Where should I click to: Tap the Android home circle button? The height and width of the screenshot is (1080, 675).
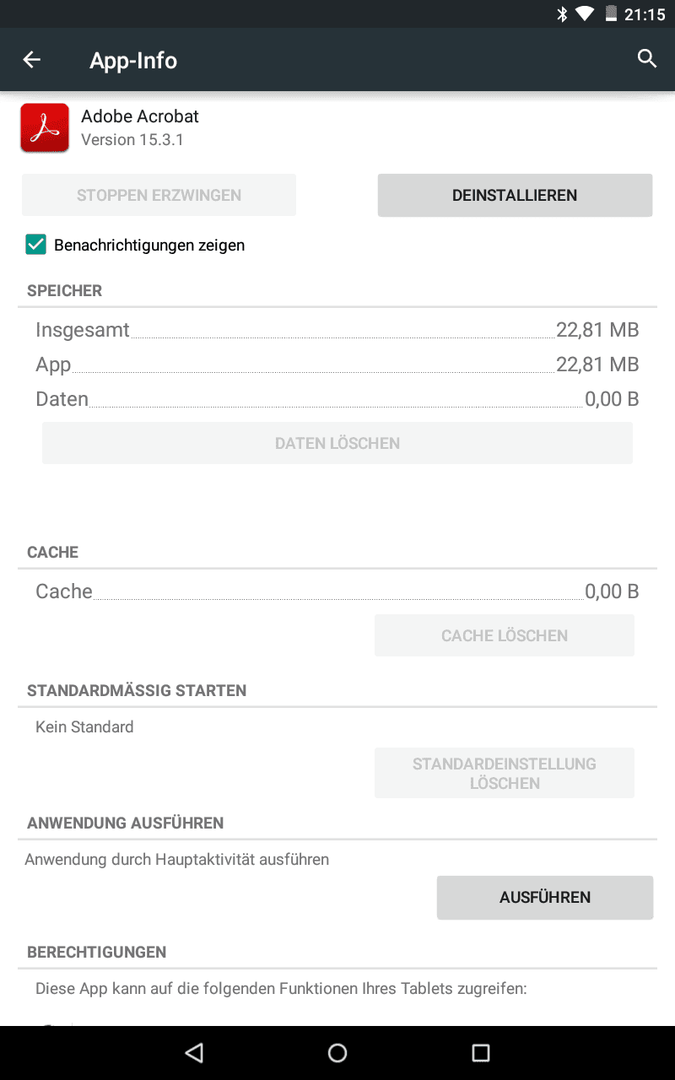[x=338, y=1052]
